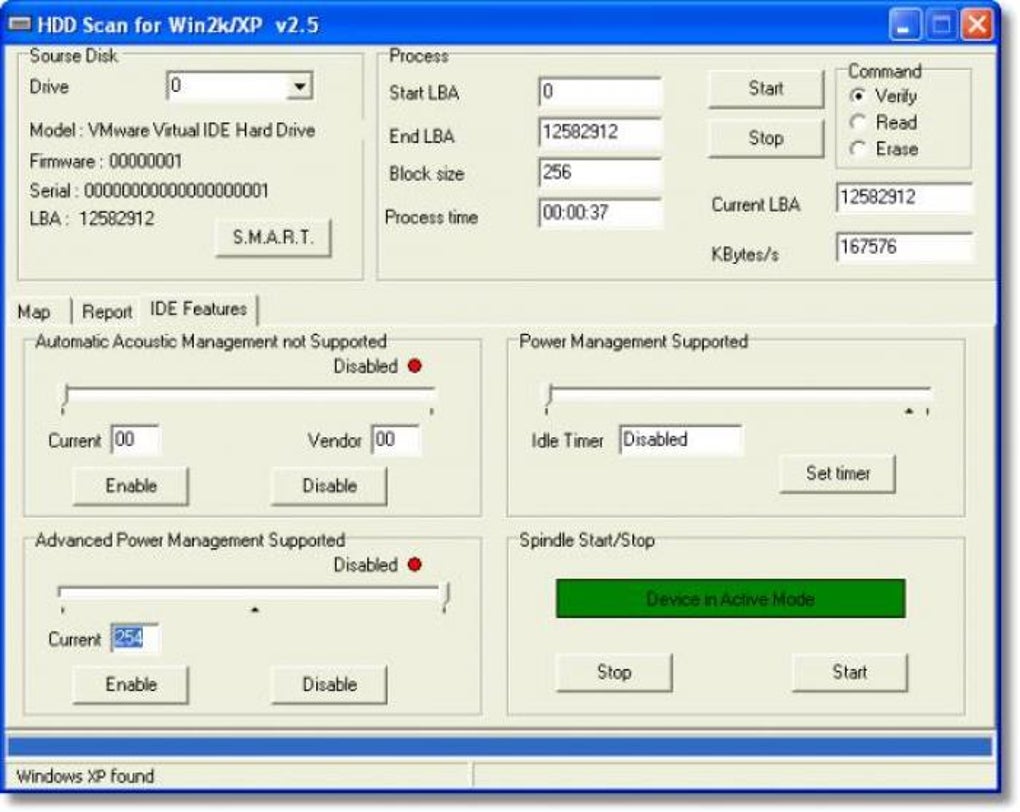Click the 'Firmware : 00000001' text
The image size is (1020, 812).
[106, 161]
